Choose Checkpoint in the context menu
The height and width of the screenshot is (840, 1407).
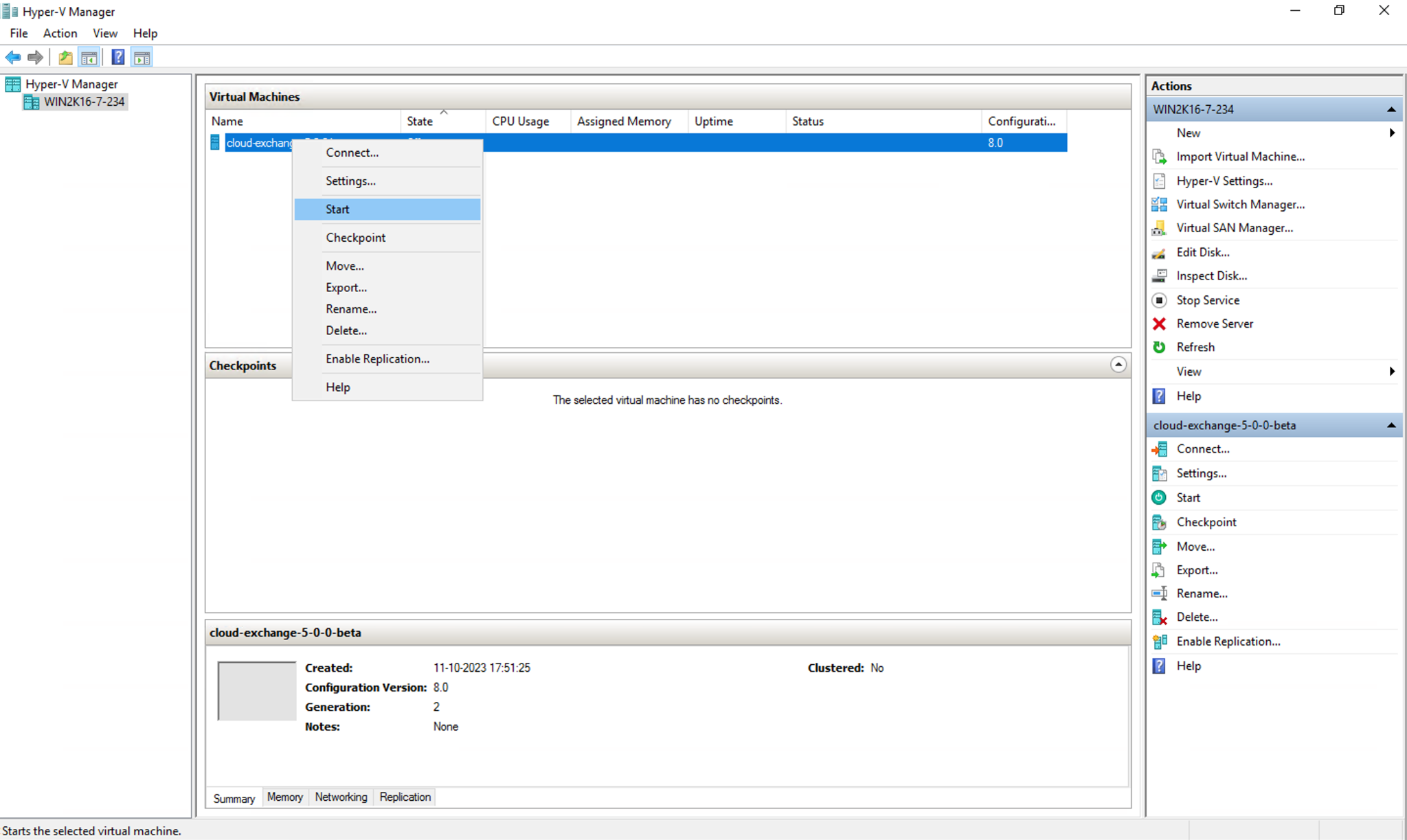[387, 238]
